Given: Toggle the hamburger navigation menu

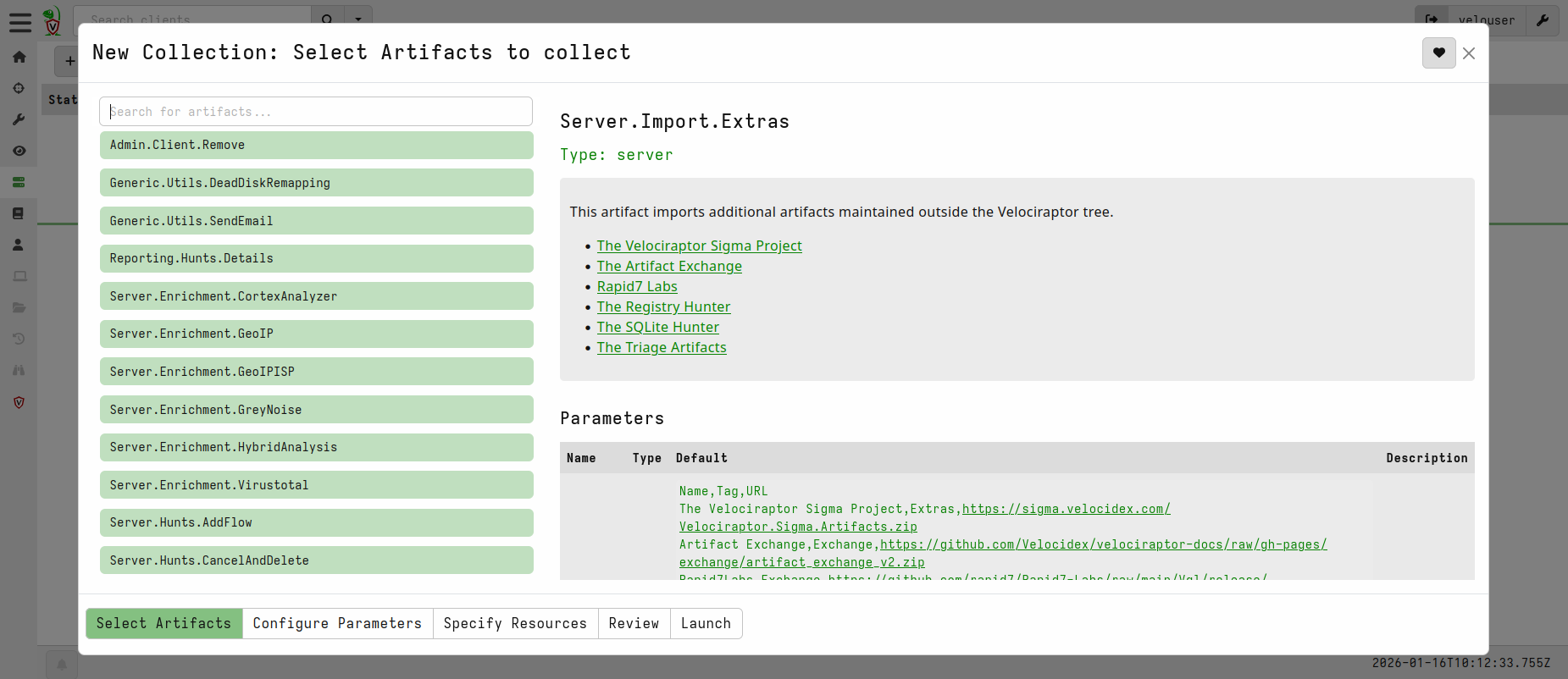Looking at the screenshot, I should pos(19,21).
